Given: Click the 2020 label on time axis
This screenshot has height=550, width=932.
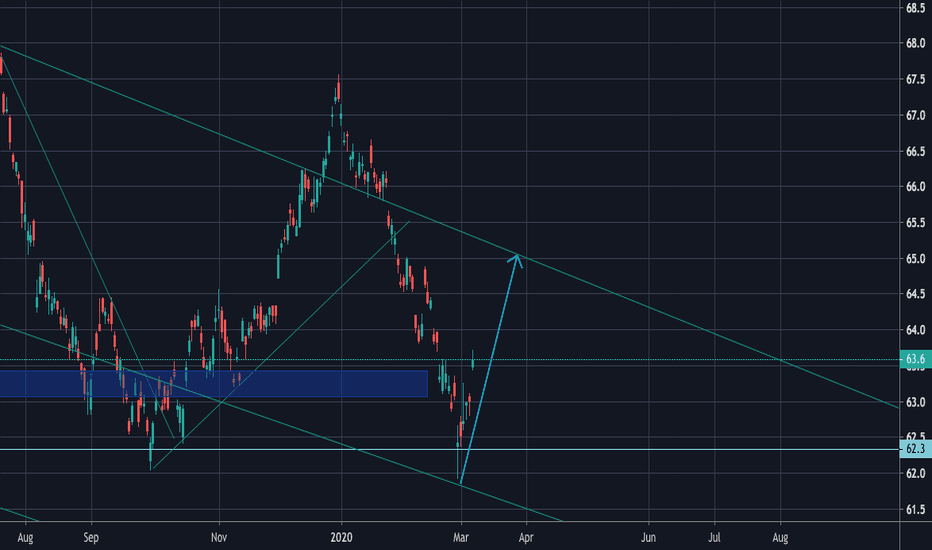Looking at the screenshot, I should [341, 538].
